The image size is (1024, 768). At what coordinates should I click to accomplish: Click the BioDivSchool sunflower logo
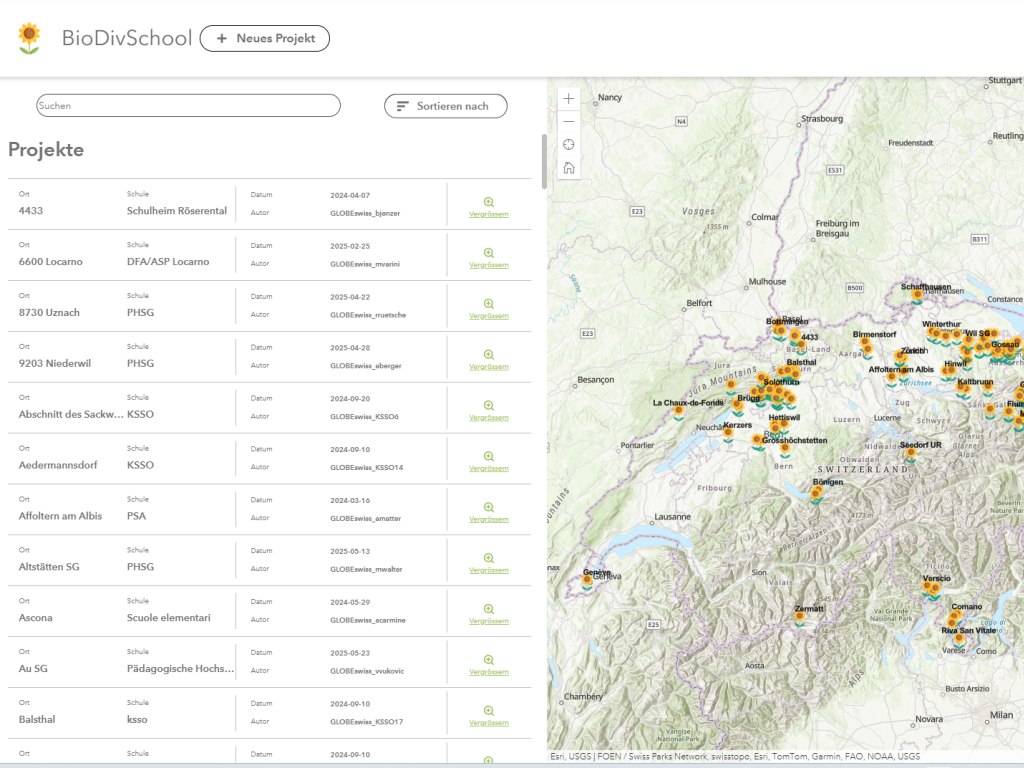pos(30,38)
